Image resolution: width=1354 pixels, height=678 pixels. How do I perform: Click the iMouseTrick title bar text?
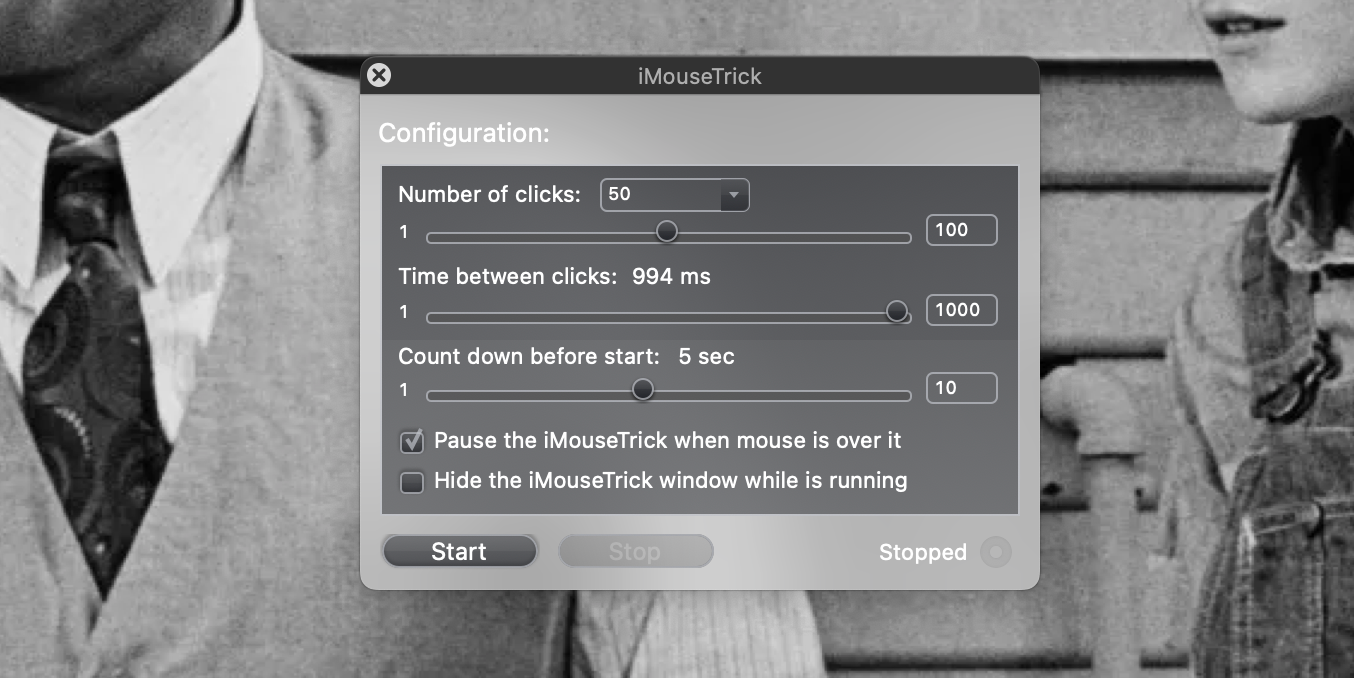pos(700,76)
